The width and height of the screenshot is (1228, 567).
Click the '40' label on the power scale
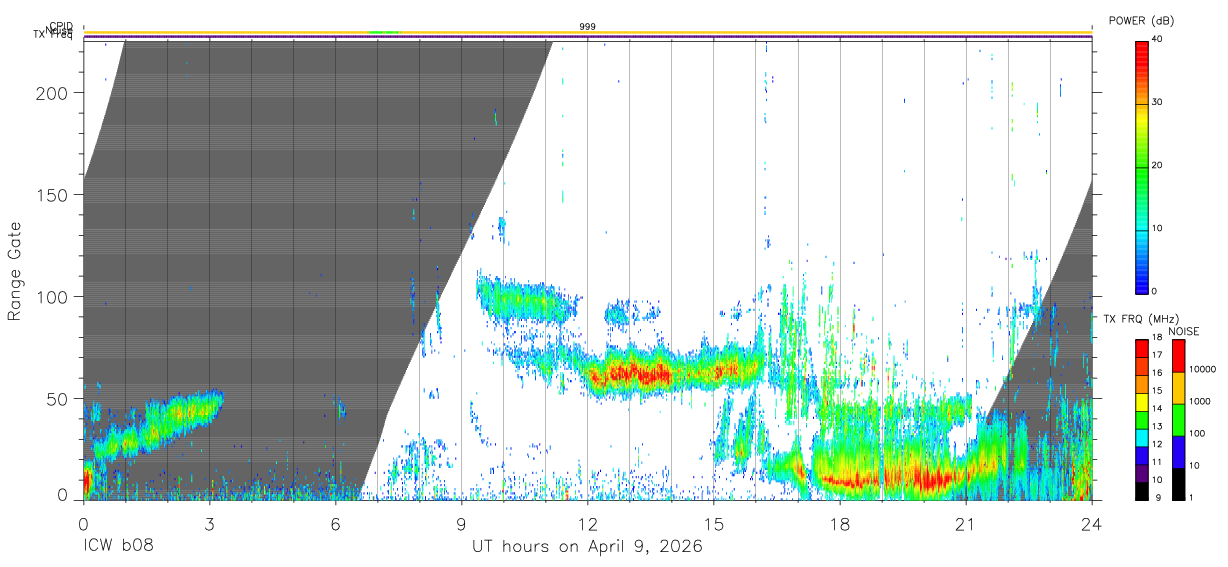(x=1158, y=40)
